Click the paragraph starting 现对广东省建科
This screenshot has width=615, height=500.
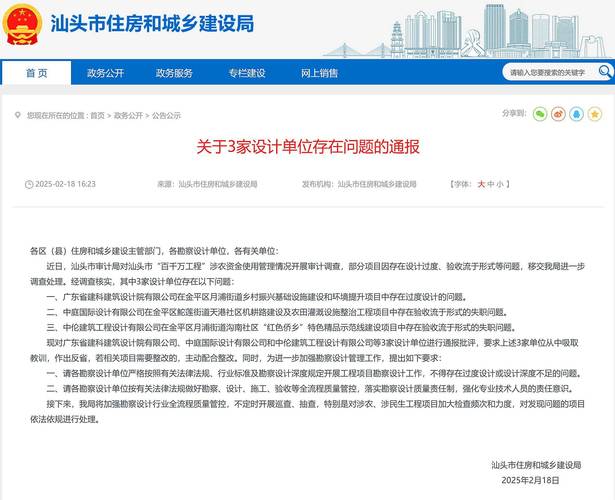click(304, 351)
